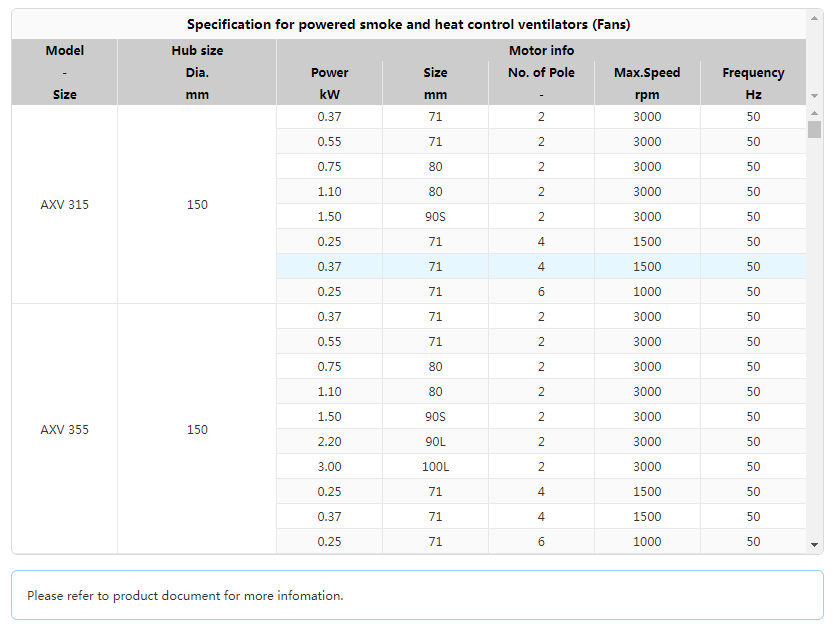This screenshot has width=834, height=631.
Task: Click the 90L motor size cell
Action: click(435, 442)
